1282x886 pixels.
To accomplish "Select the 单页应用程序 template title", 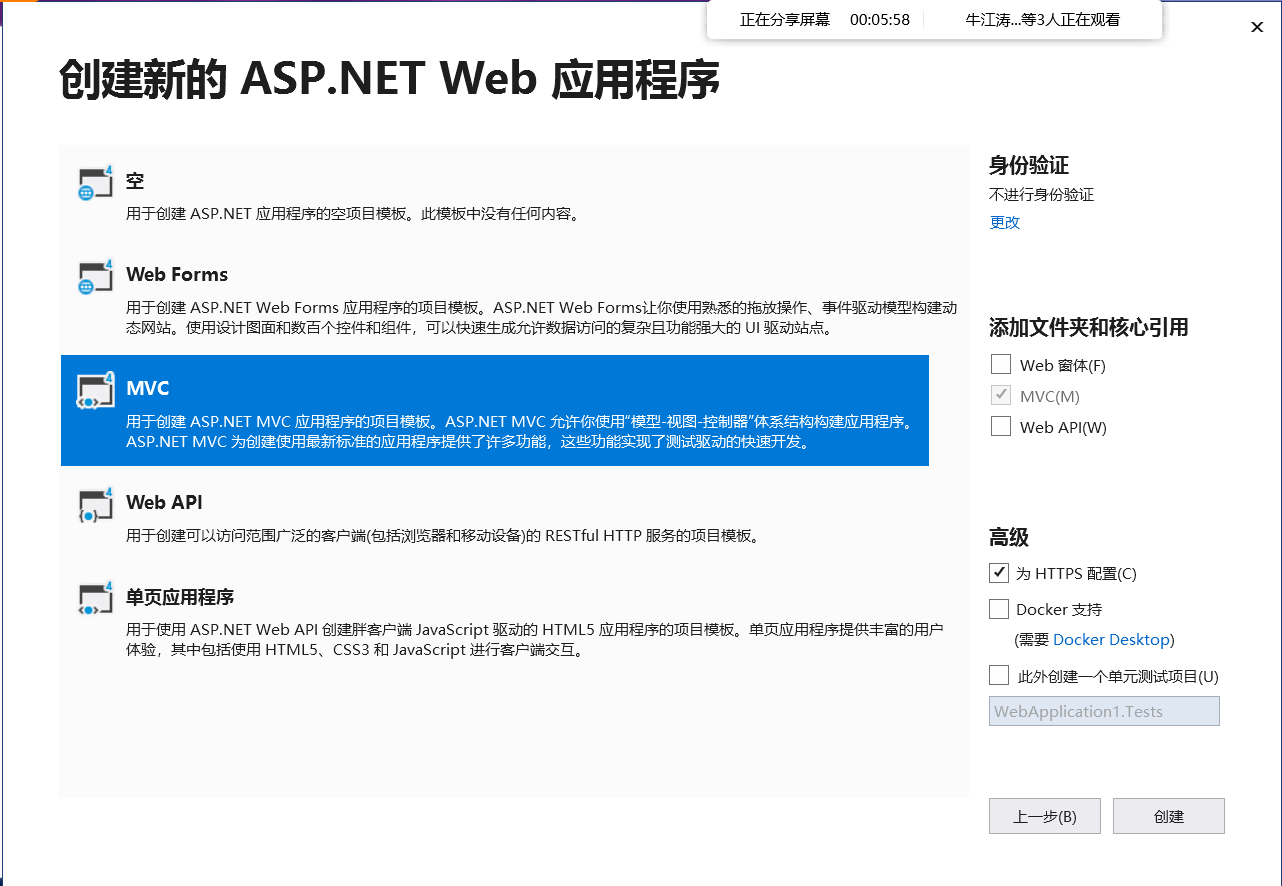I will 180,597.
